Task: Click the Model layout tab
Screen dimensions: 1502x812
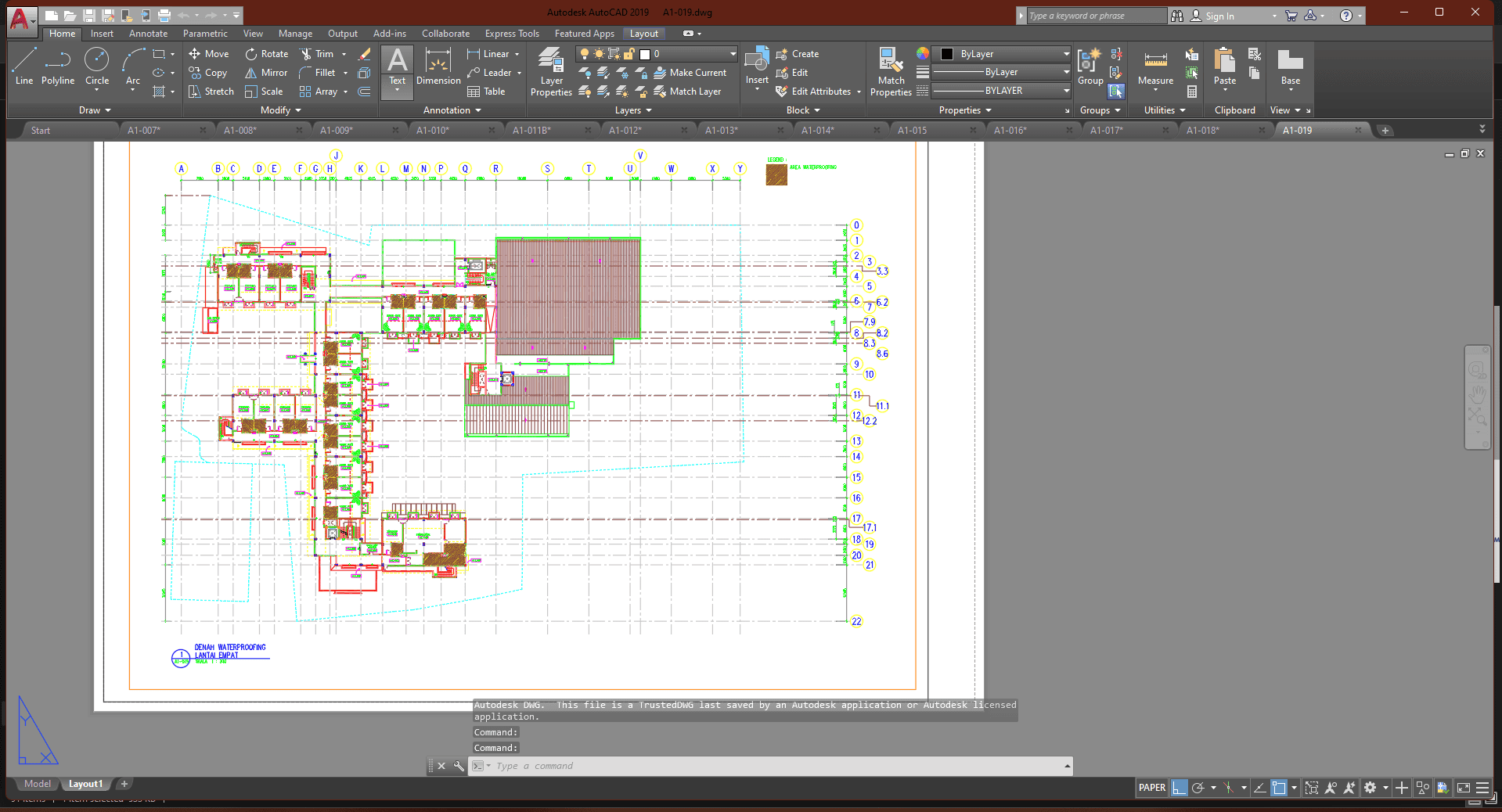Action: 37,784
